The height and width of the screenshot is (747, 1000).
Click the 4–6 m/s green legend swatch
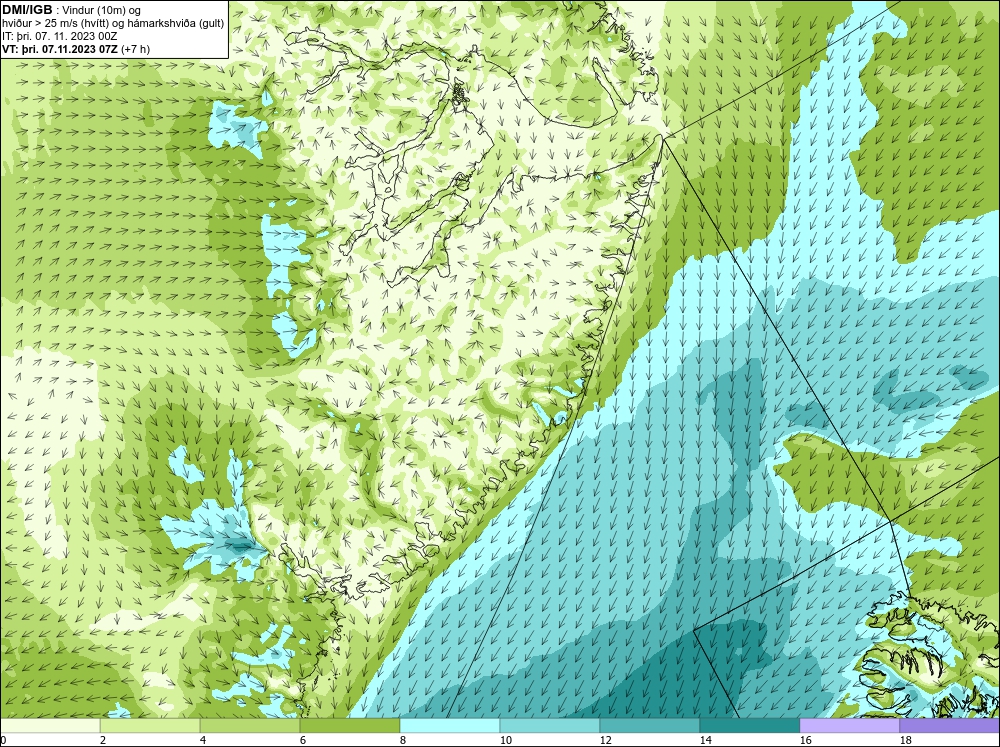point(250,726)
